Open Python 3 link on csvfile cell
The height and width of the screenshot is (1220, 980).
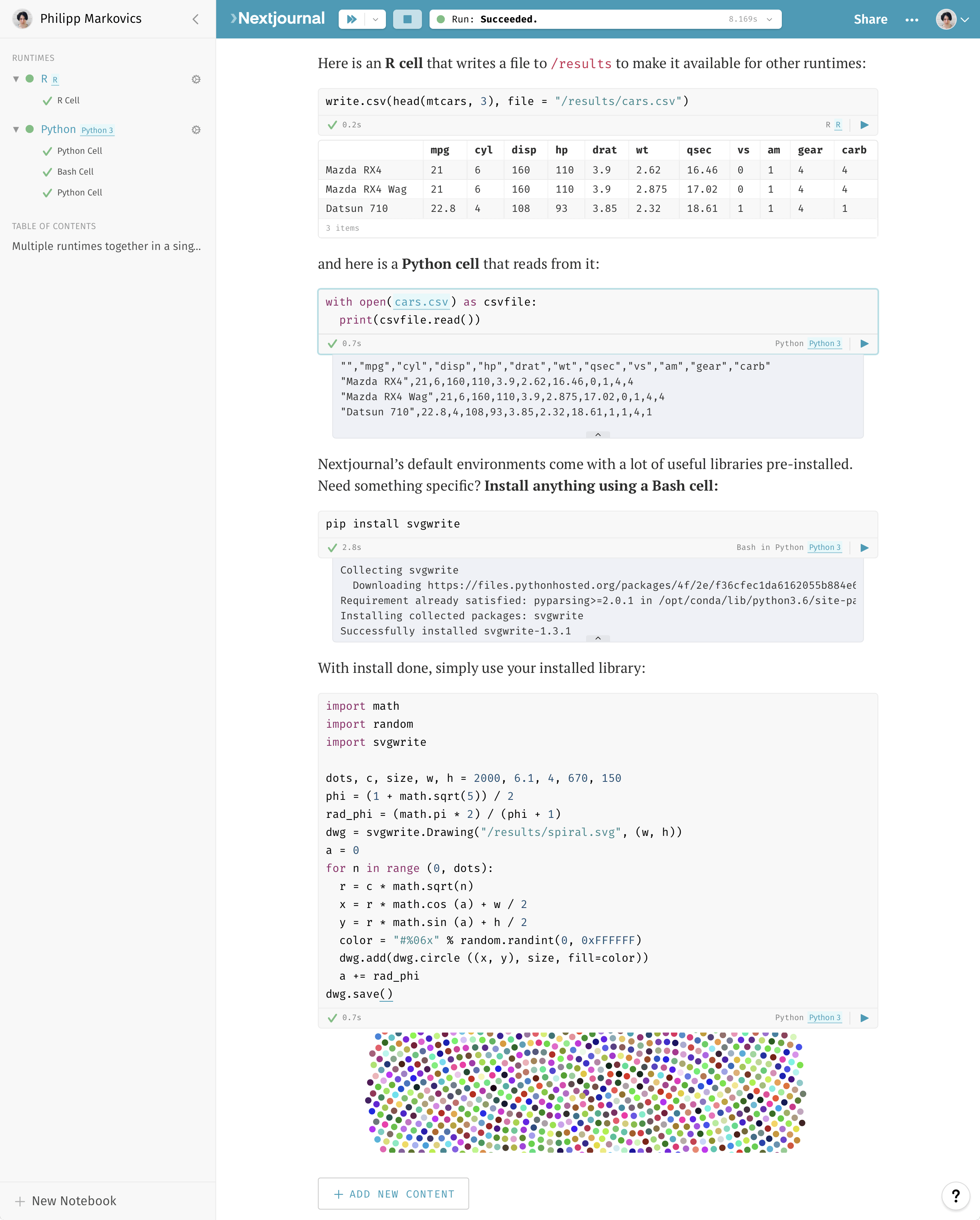click(x=825, y=344)
